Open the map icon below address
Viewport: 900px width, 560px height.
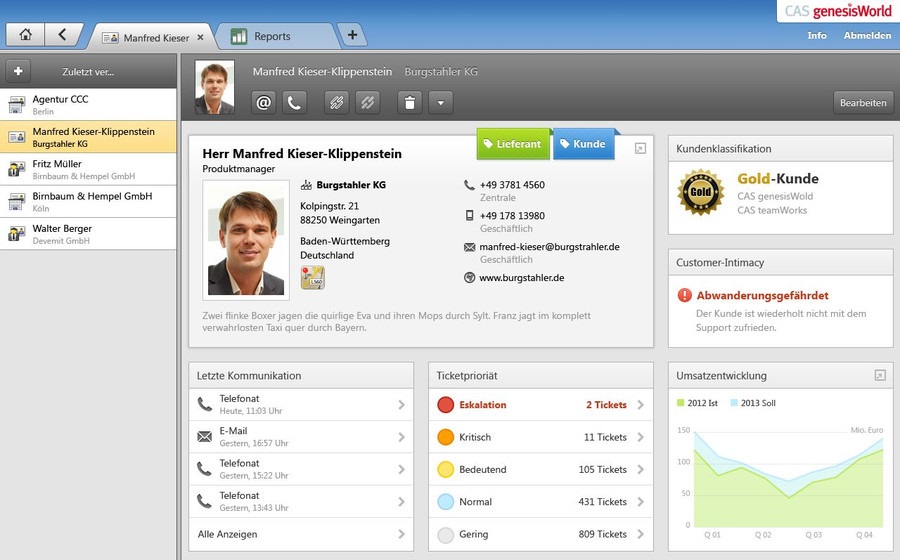(313, 277)
